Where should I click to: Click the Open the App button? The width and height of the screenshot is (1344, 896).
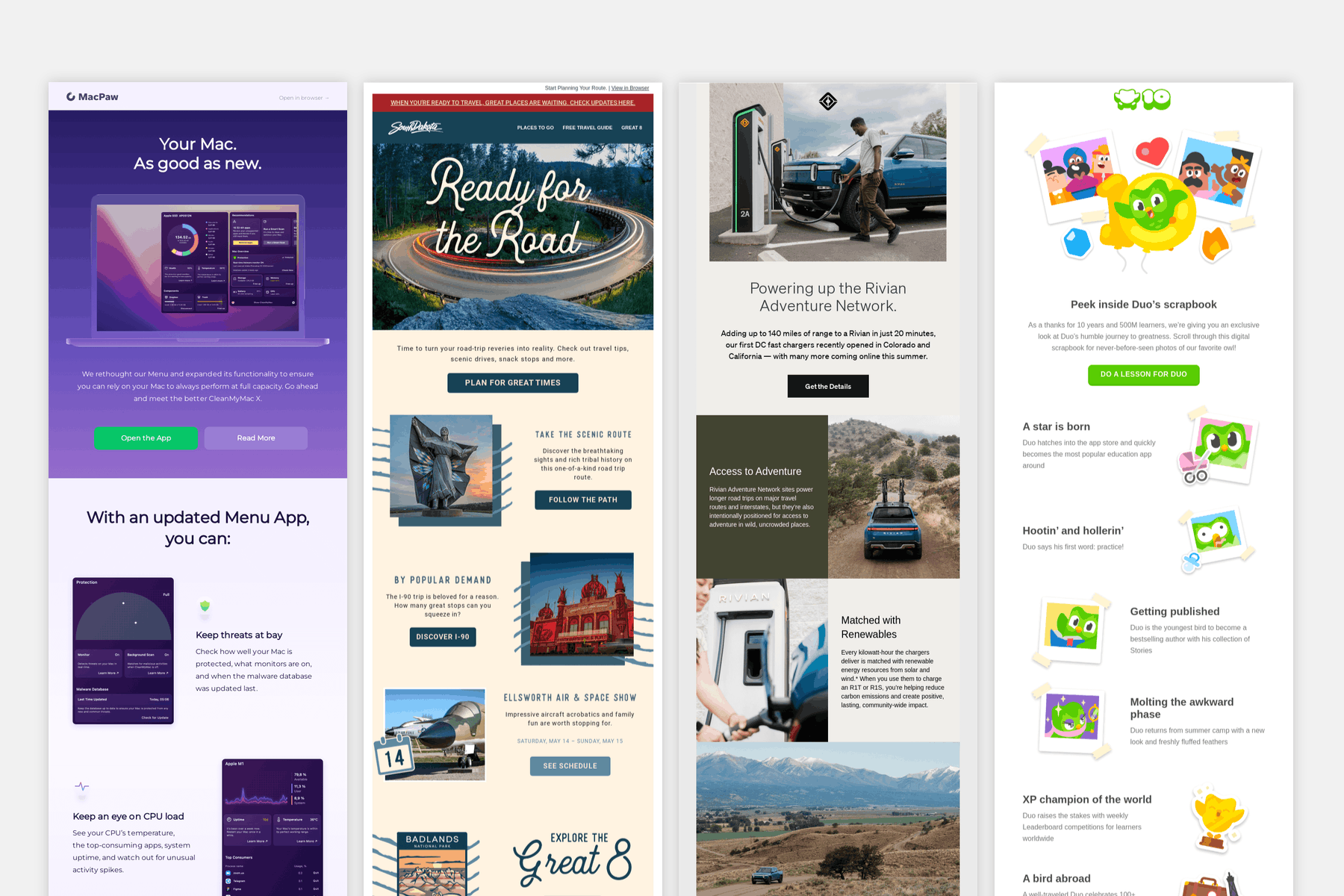(x=146, y=438)
